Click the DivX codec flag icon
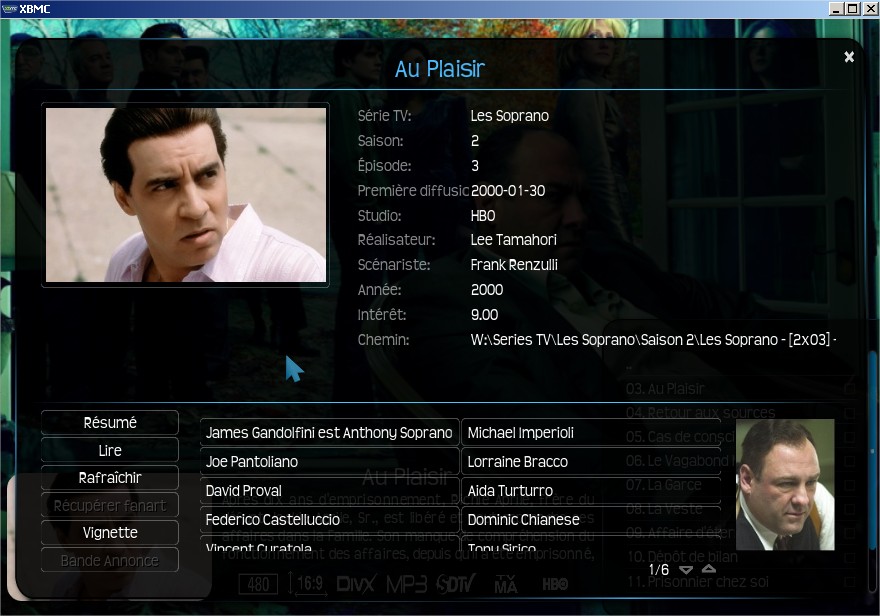The image size is (880, 616). (356, 585)
